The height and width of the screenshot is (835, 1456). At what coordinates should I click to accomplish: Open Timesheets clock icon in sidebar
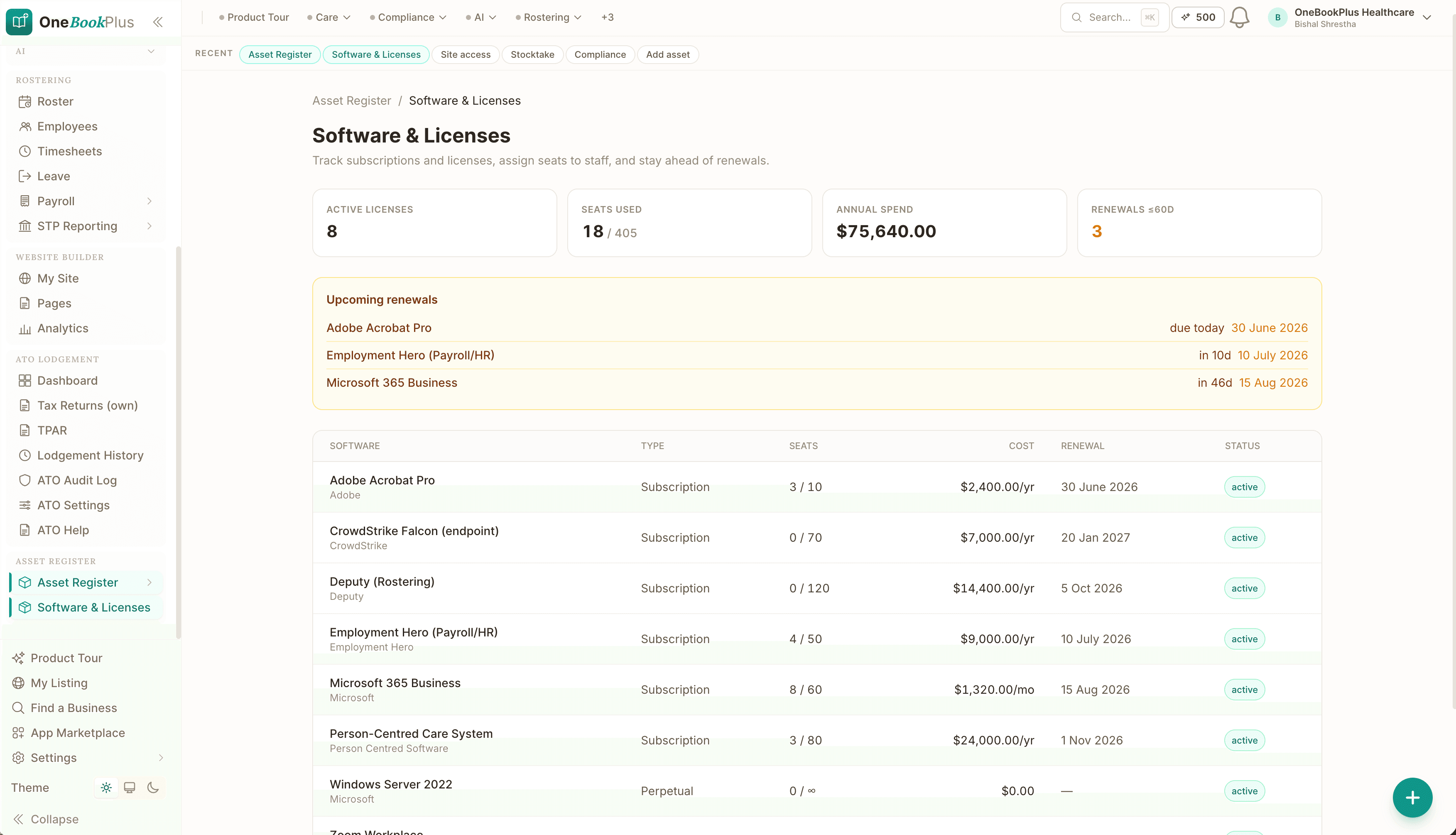click(25, 151)
